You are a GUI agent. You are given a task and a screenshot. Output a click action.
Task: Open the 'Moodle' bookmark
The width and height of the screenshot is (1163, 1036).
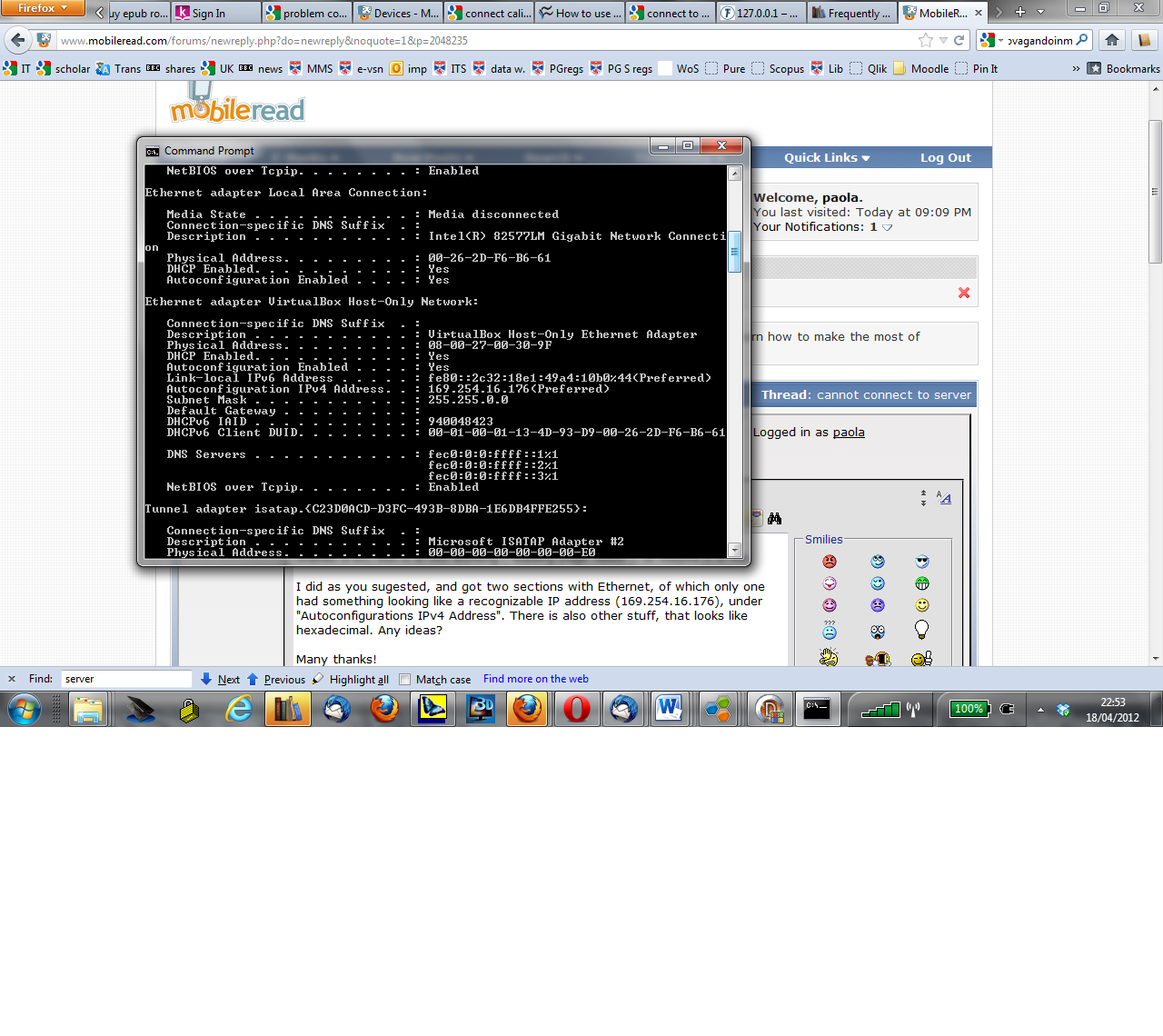click(920, 68)
